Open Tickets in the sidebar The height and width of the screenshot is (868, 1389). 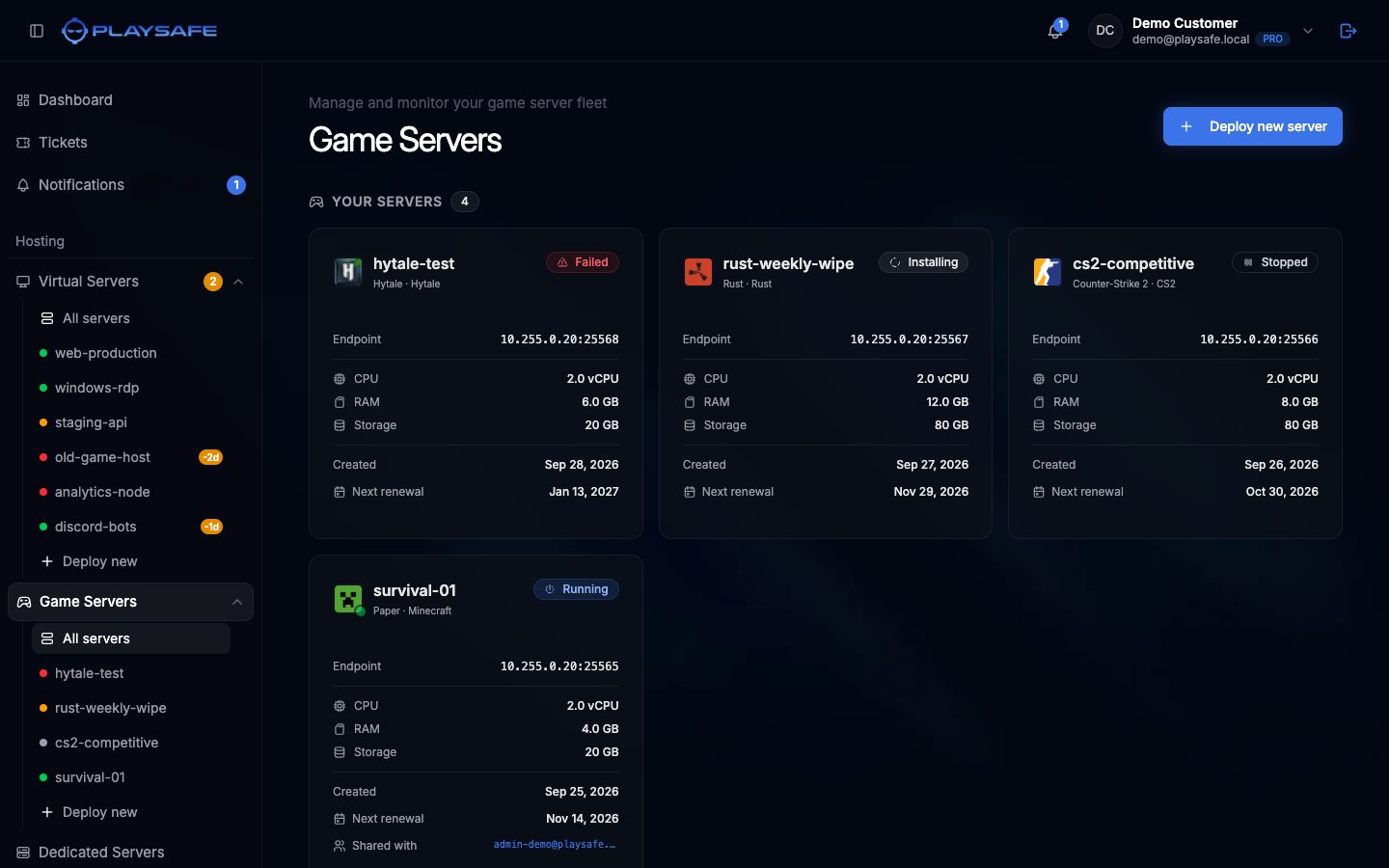[x=130, y=143]
